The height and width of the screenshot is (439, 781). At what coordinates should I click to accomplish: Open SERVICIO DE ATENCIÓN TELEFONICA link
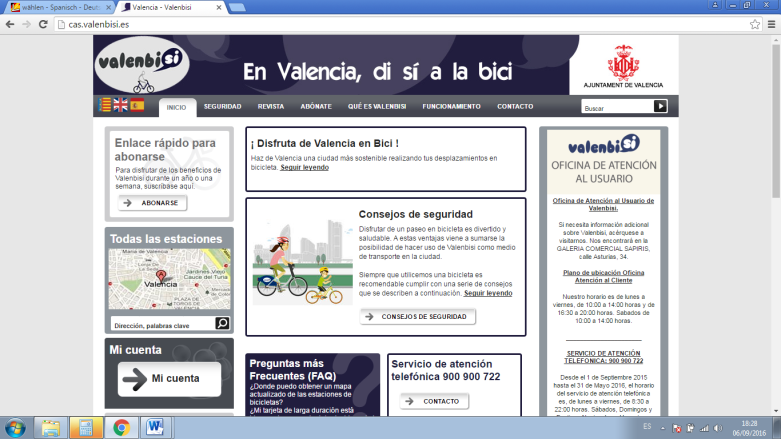point(604,357)
